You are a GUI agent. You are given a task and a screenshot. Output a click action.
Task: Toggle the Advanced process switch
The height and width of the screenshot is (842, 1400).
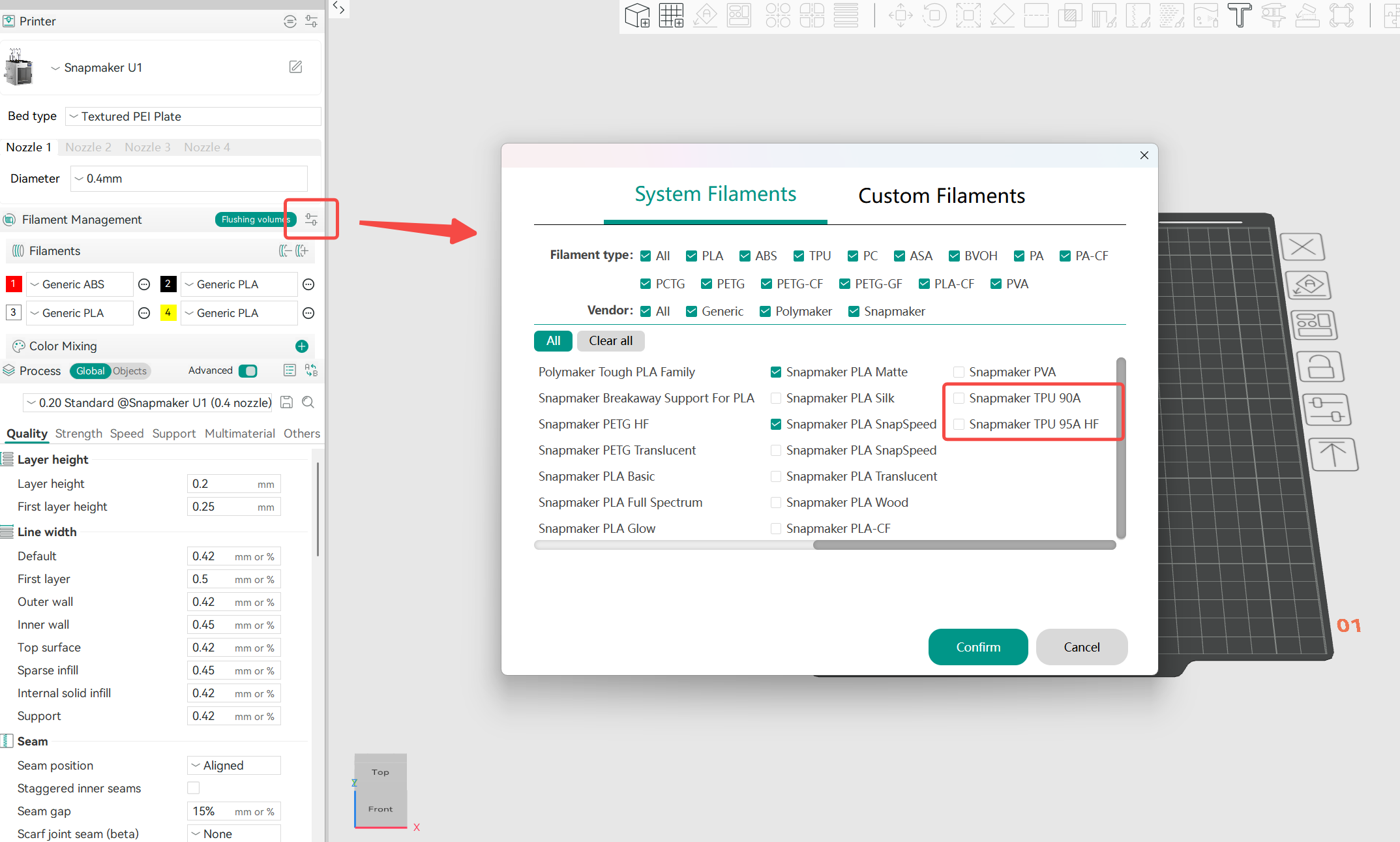click(248, 370)
